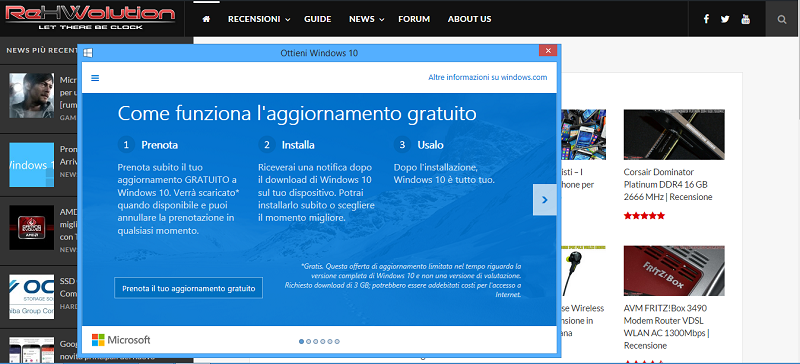The image size is (800, 364).
Task: Click the Windows logo in dialog title bar
Action: [x=88, y=53]
